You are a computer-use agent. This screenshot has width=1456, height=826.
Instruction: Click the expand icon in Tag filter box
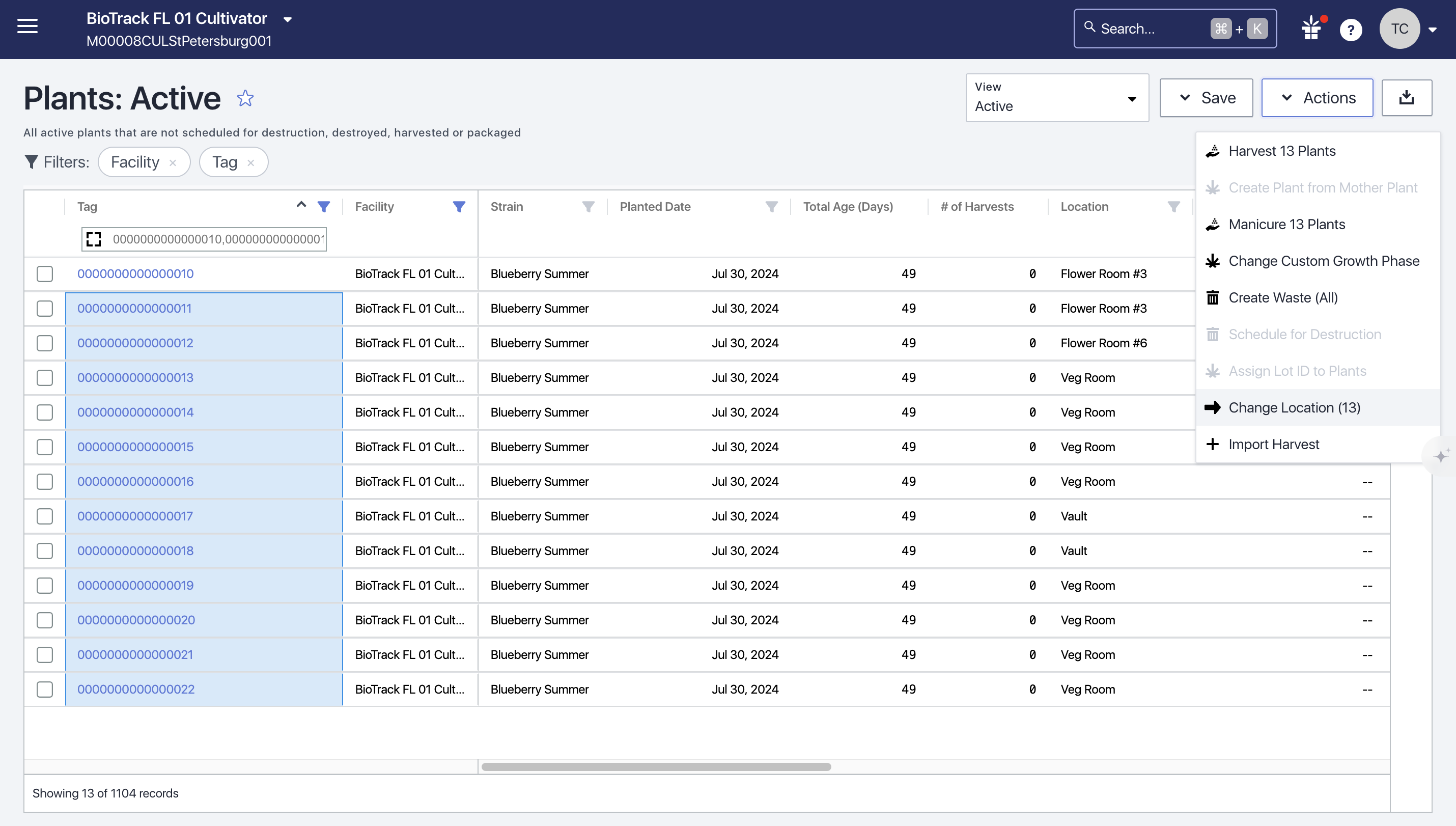click(94, 239)
